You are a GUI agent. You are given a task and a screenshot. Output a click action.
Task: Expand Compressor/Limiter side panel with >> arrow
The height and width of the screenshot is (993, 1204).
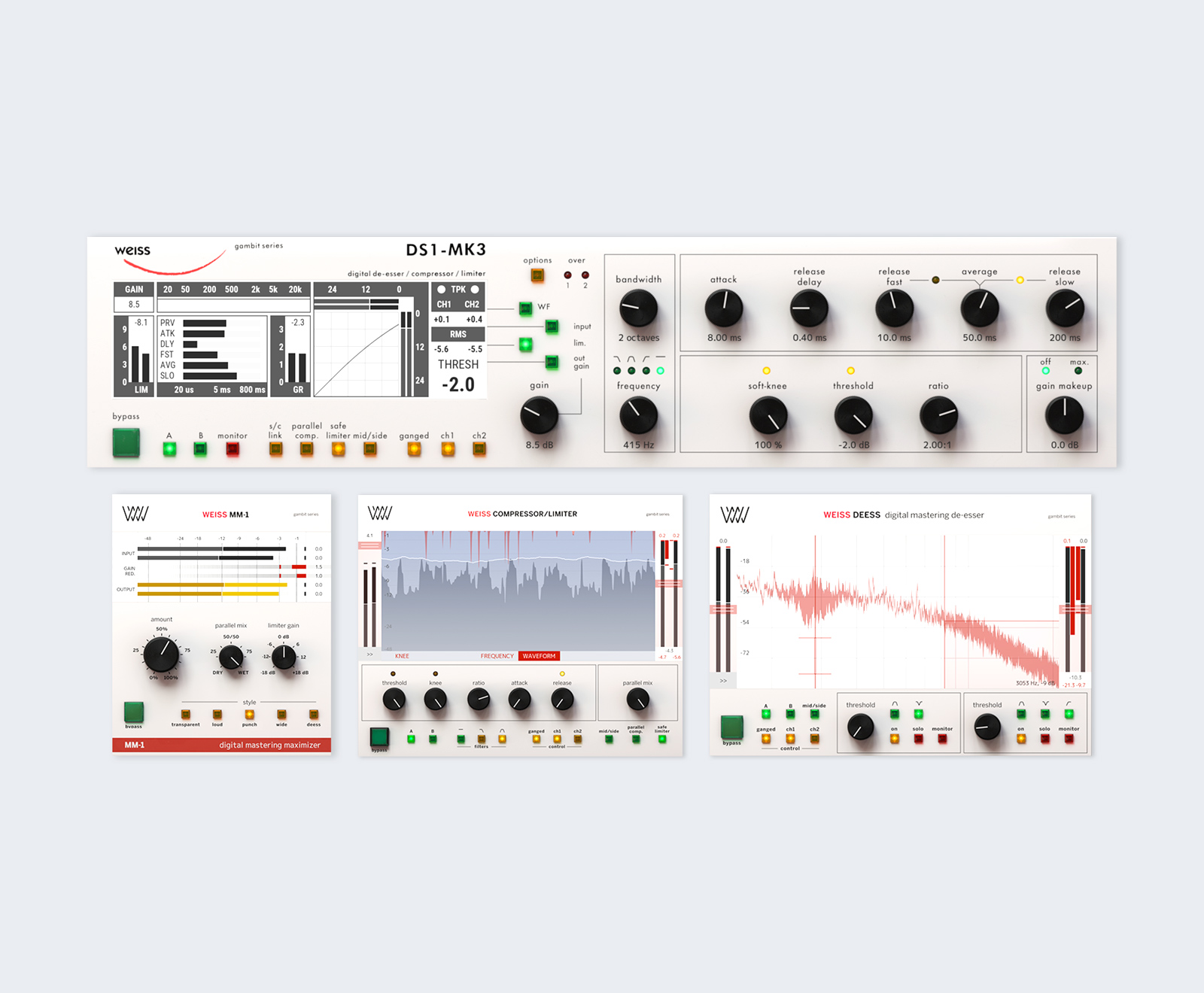(x=369, y=654)
